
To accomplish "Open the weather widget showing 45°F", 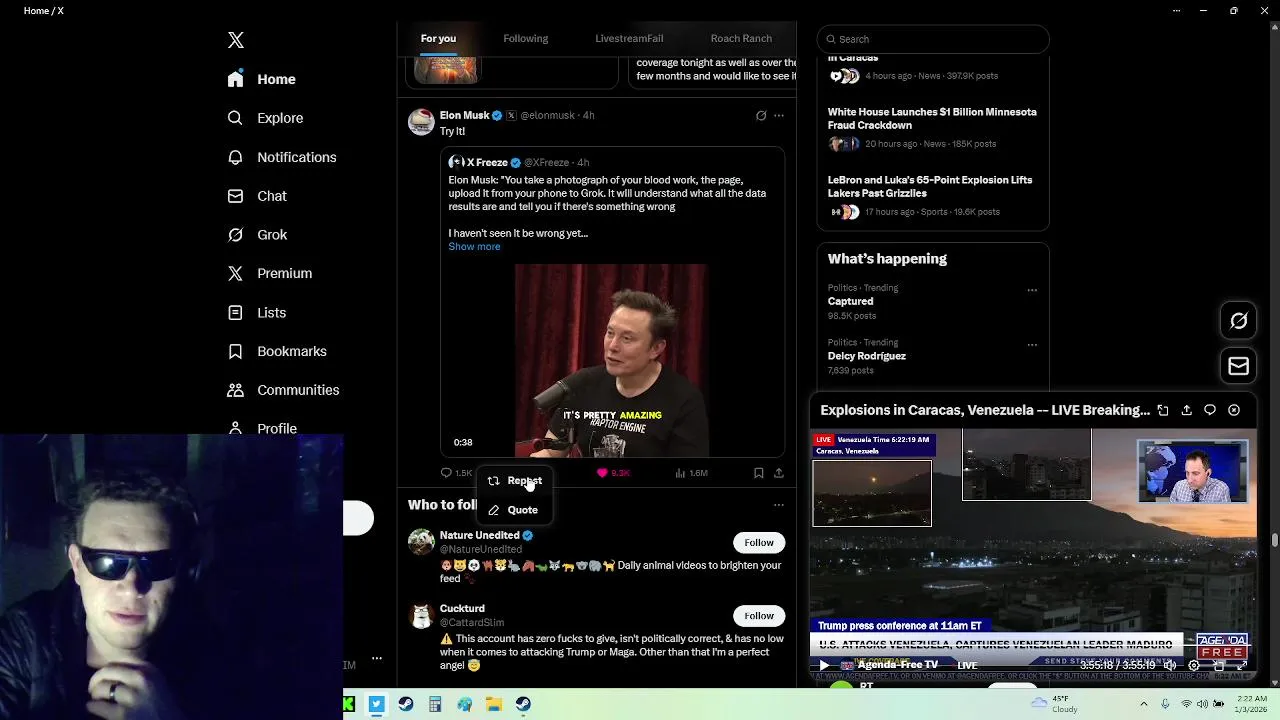I will [1055, 704].
